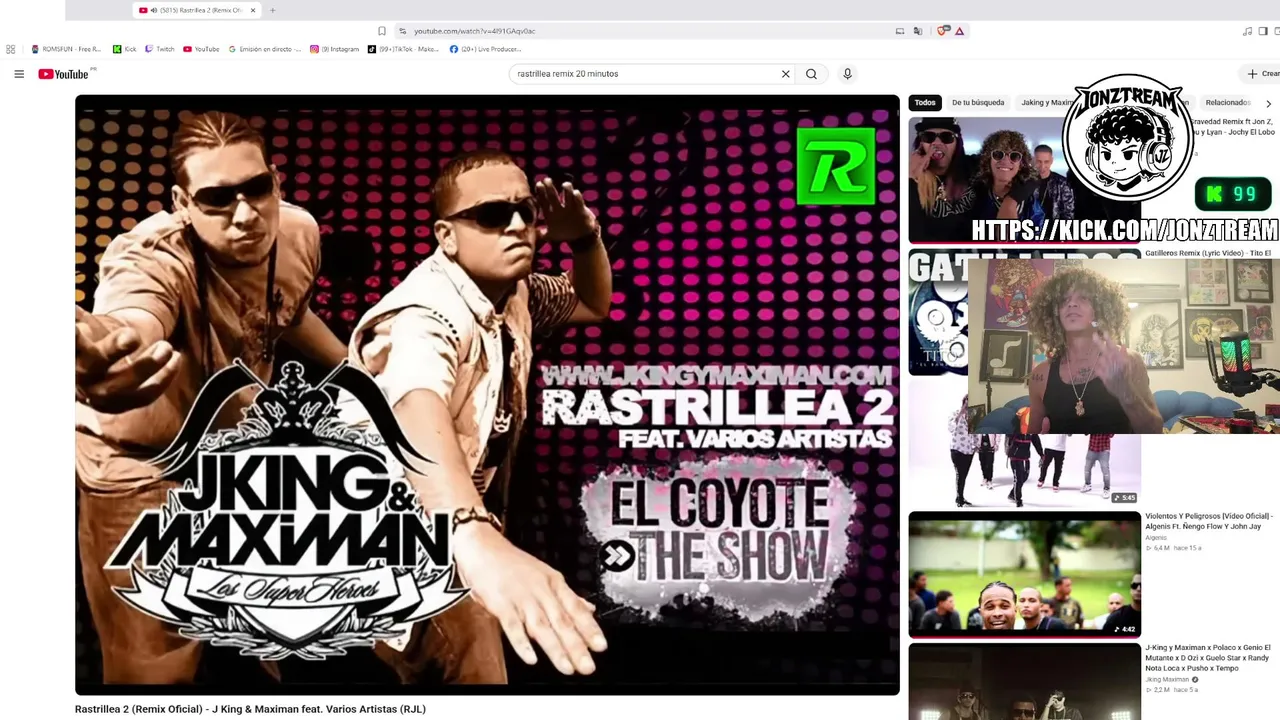This screenshot has height=720, width=1280.
Task: Open the Instagram bookmark
Action: [334, 49]
